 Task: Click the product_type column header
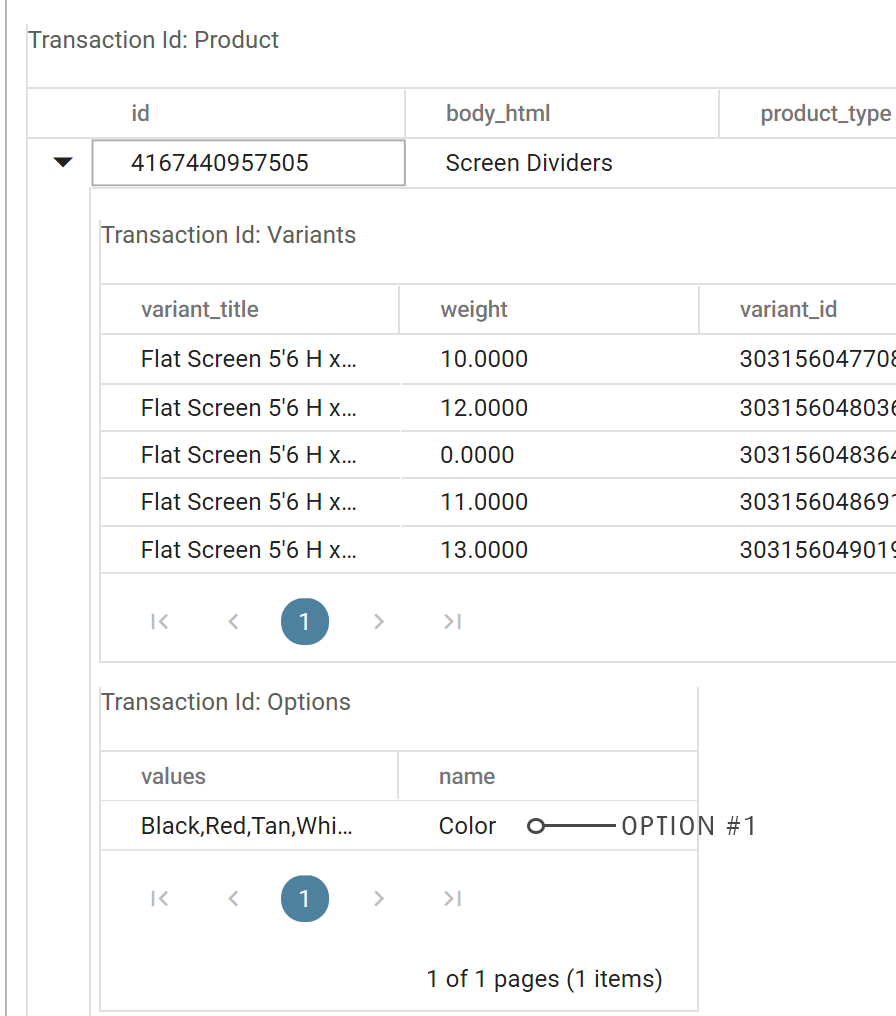tap(825, 114)
